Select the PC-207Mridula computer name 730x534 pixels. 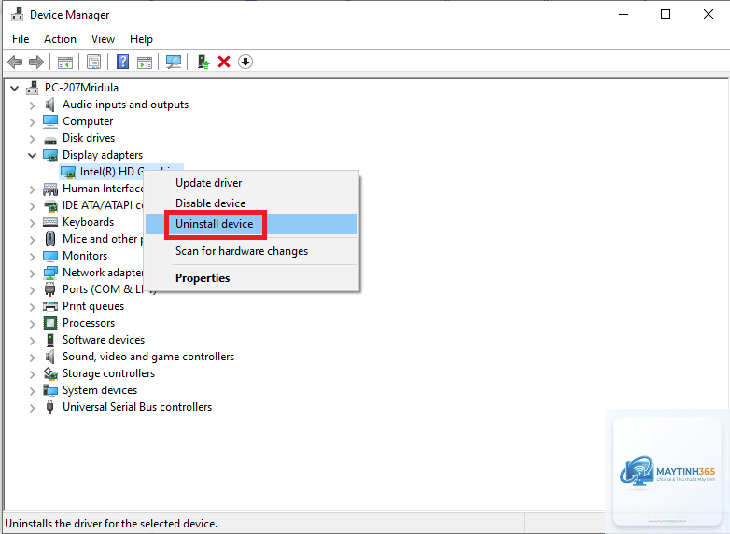coord(81,88)
